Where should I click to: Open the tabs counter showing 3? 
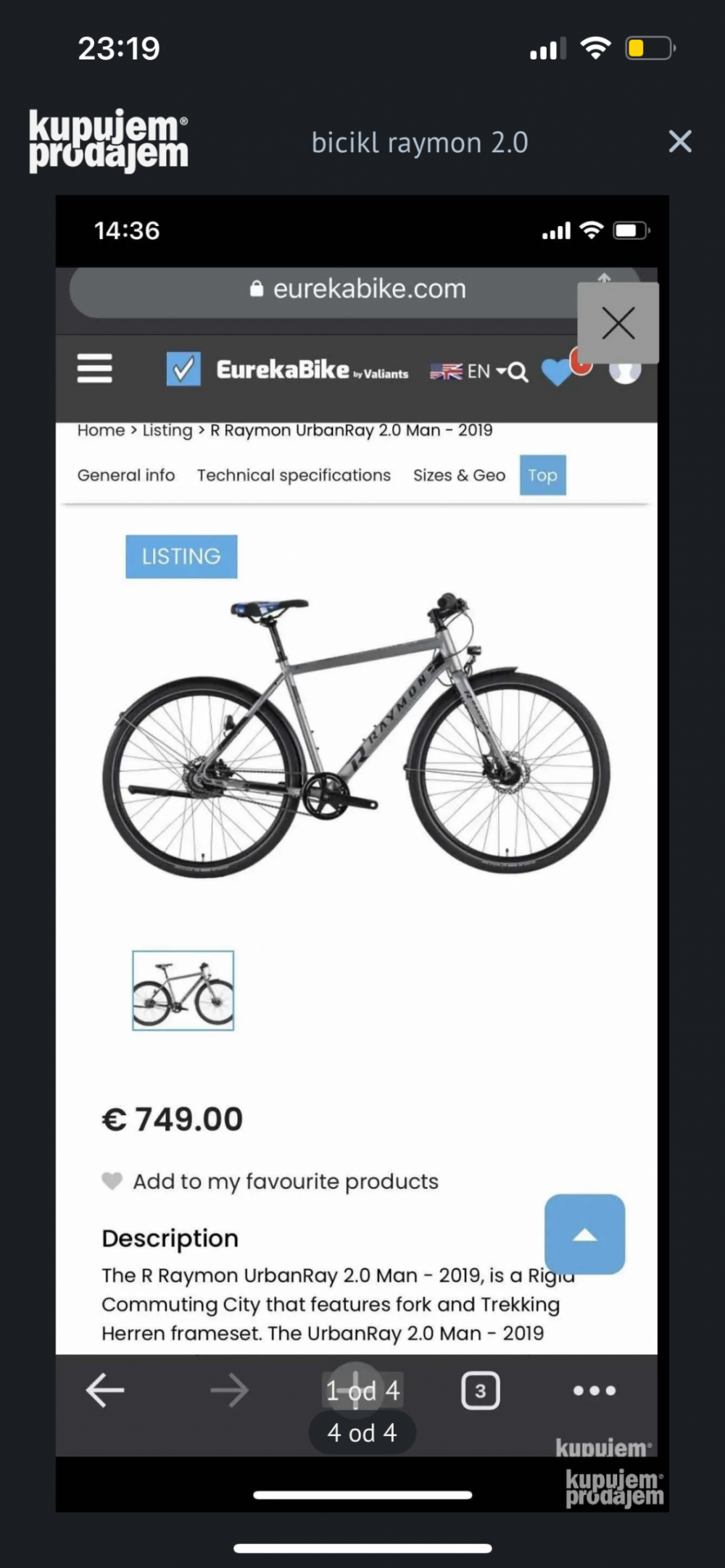[481, 1390]
